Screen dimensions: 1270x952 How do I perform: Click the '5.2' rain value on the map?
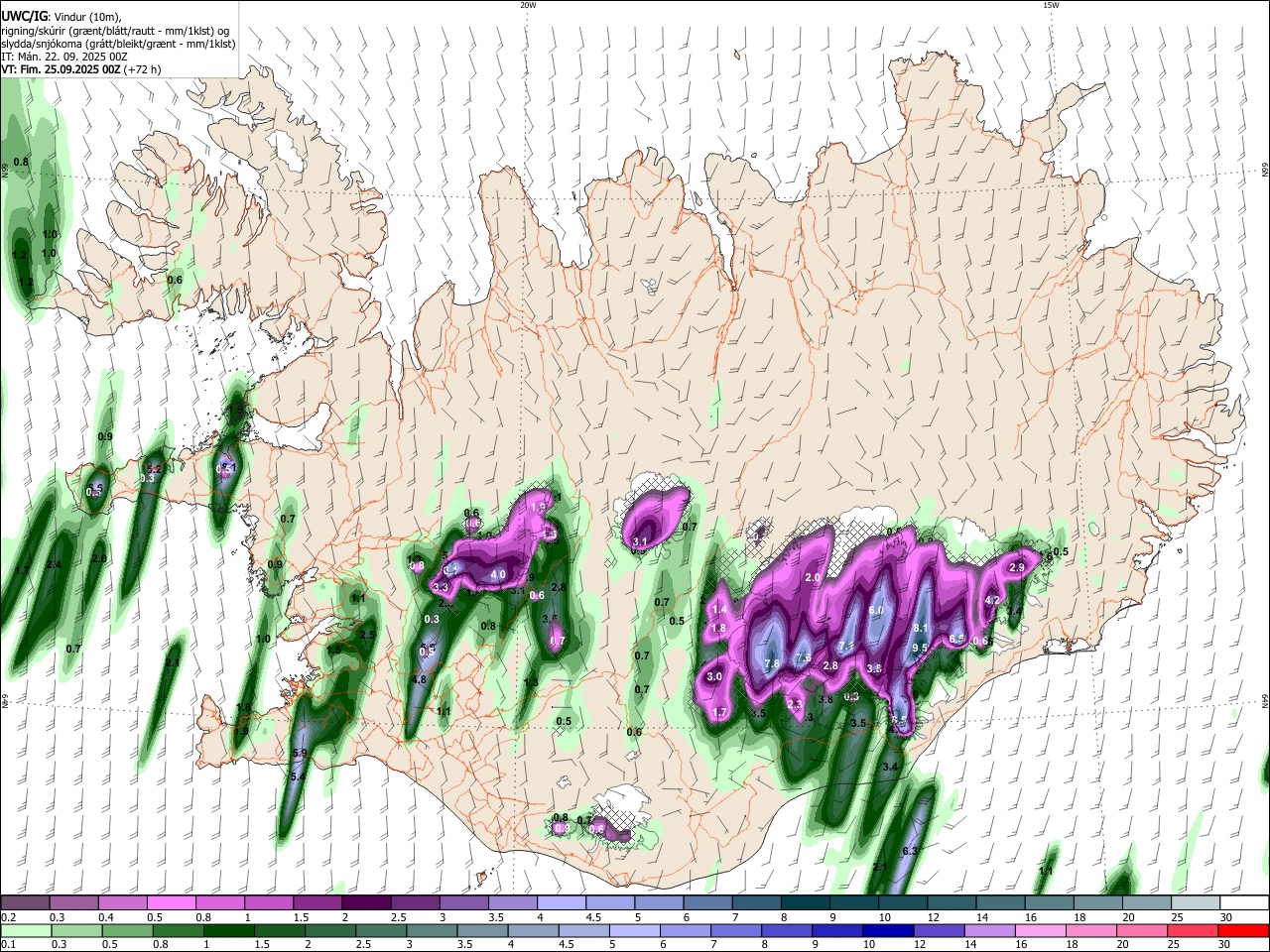[x=154, y=468]
